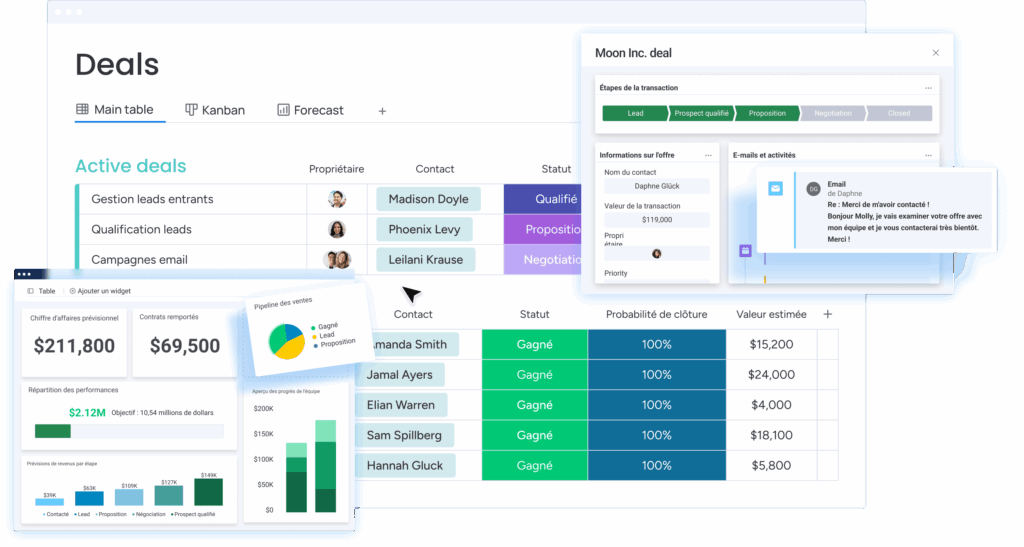Screen dimensions: 1024x547
Task: Select the Prospect qualifié stage
Action: point(701,114)
